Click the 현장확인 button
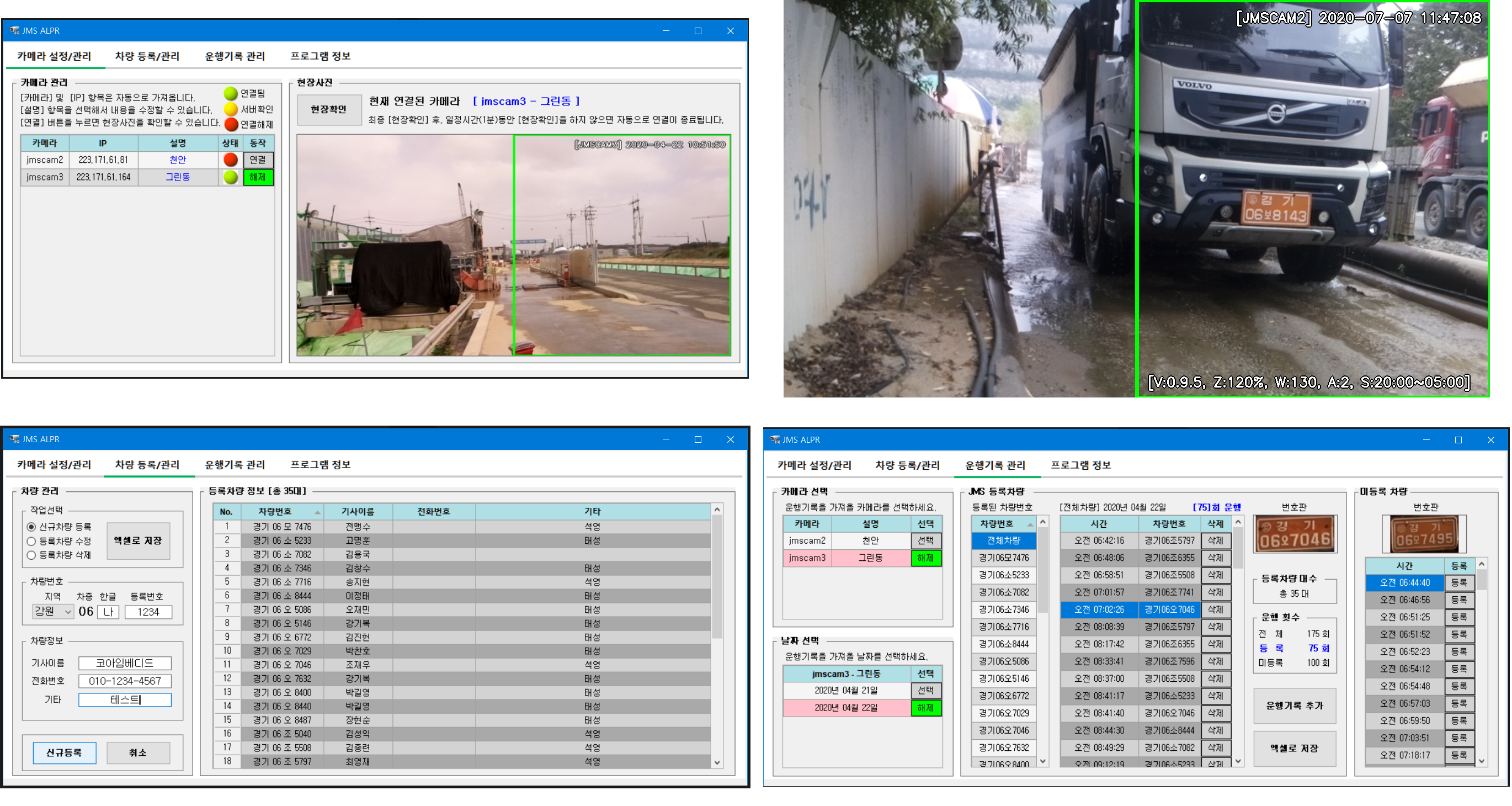The height and width of the screenshot is (806, 1512). pos(329,110)
